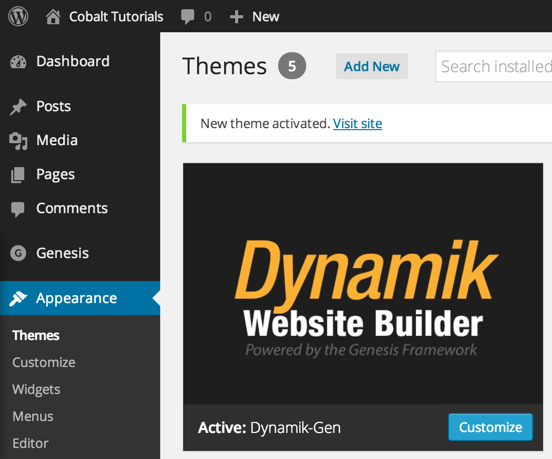This screenshot has width=552, height=459.
Task: Click the home icon beside Cobalt Tutorials
Action: pyautogui.click(x=53, y=17)
